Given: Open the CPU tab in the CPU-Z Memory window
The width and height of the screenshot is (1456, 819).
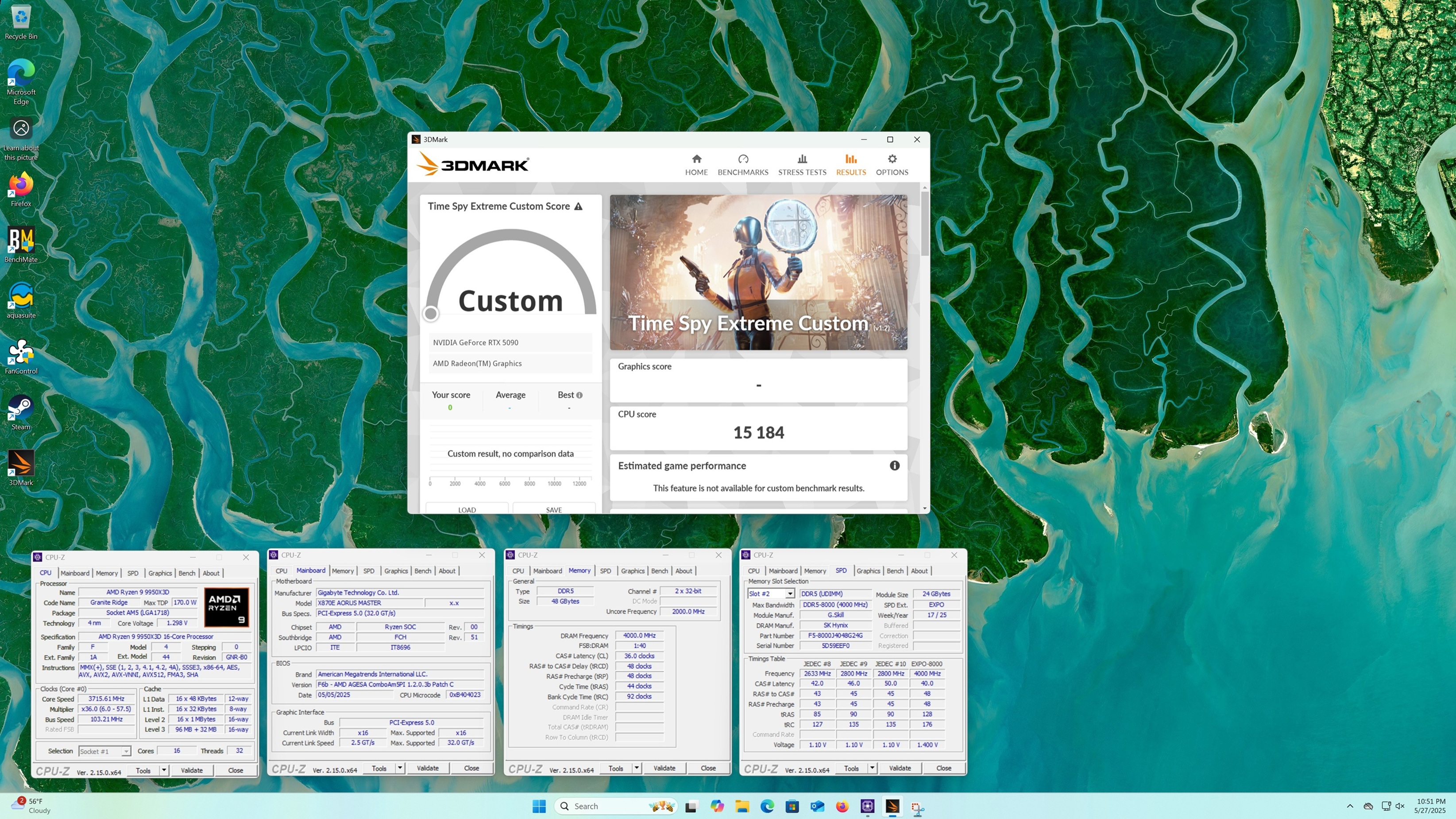Looking at the screenshot, I should (x=518, y=571).
